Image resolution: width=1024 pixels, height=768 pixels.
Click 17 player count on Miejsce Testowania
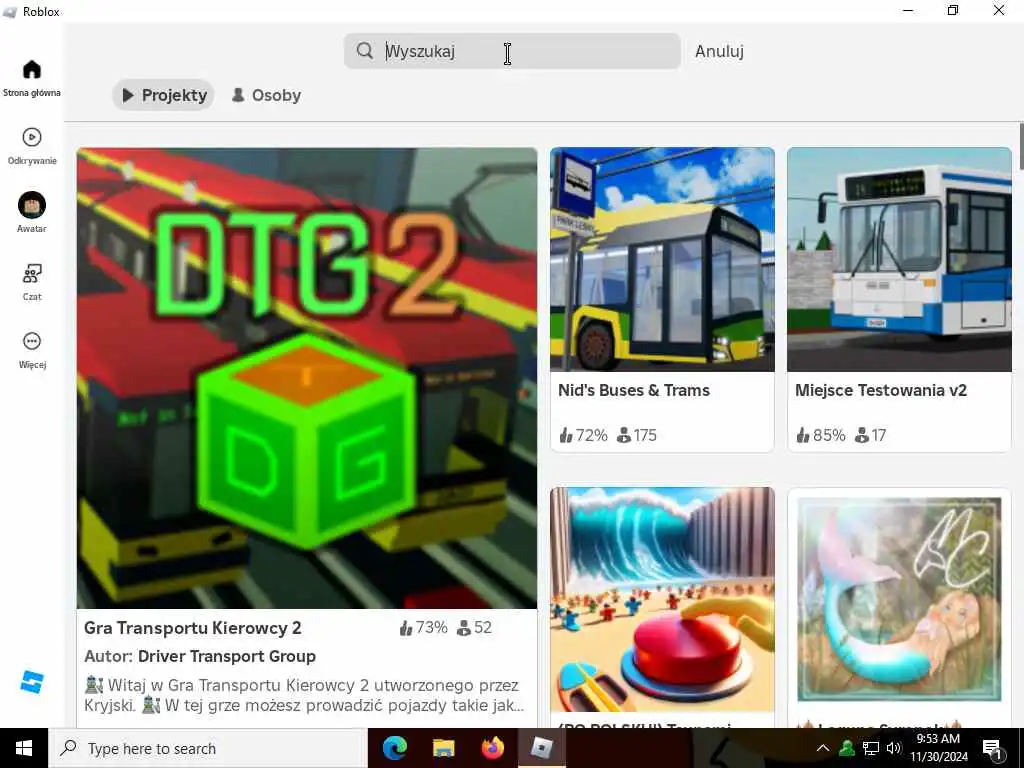pyautogui.click(x=871, y=435)
